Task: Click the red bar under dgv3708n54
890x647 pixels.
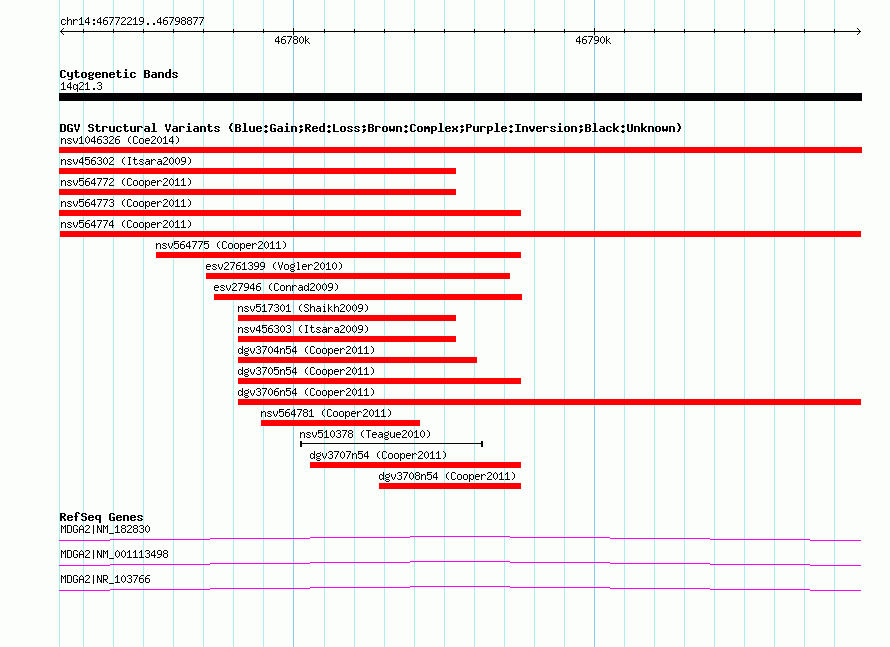Action: [x=450, y=486]
